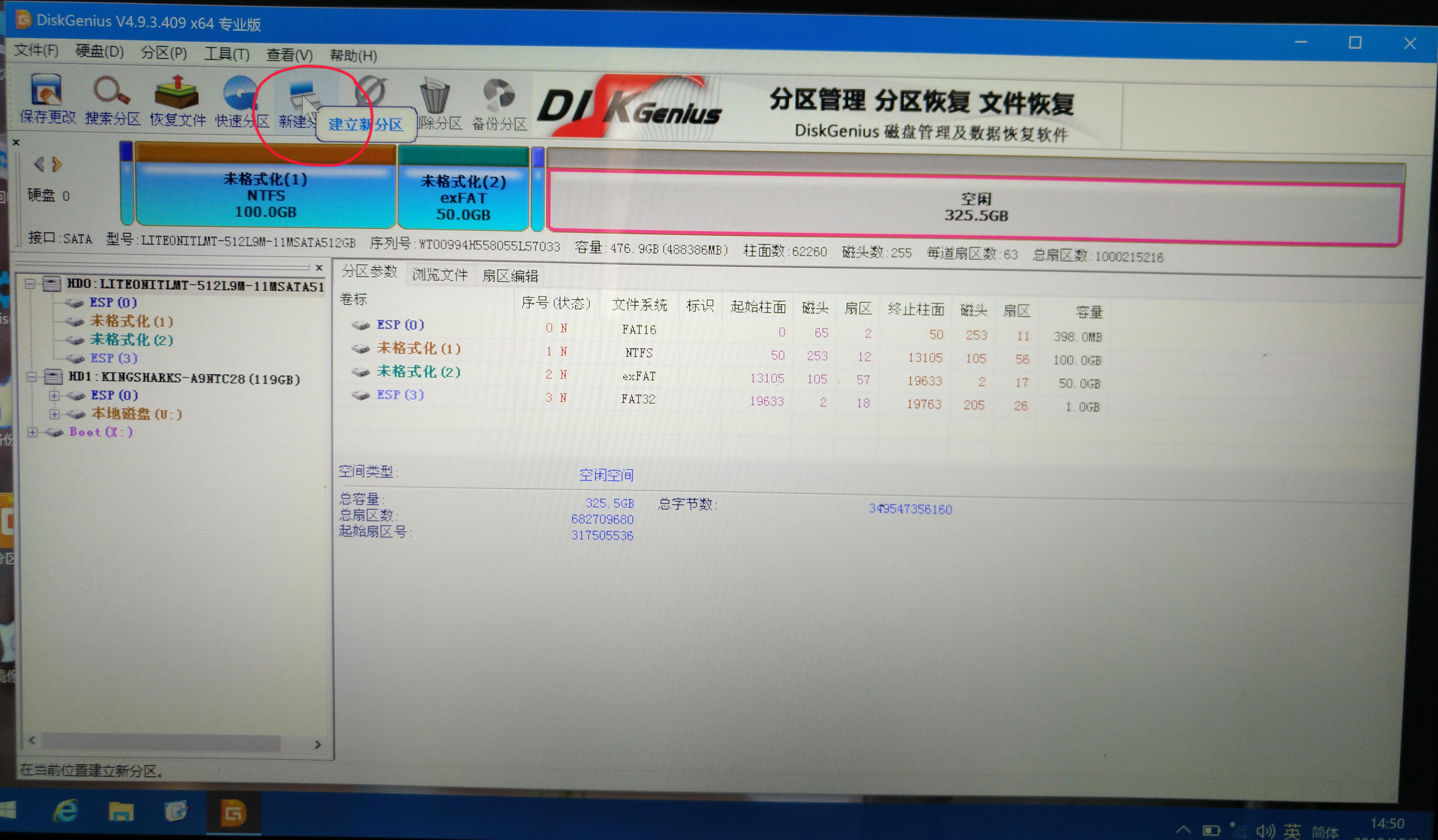Expand the Boot(X:) tree node
Image resolution: width=1438 pixels, height=840 pixels.
pos(32,432)
